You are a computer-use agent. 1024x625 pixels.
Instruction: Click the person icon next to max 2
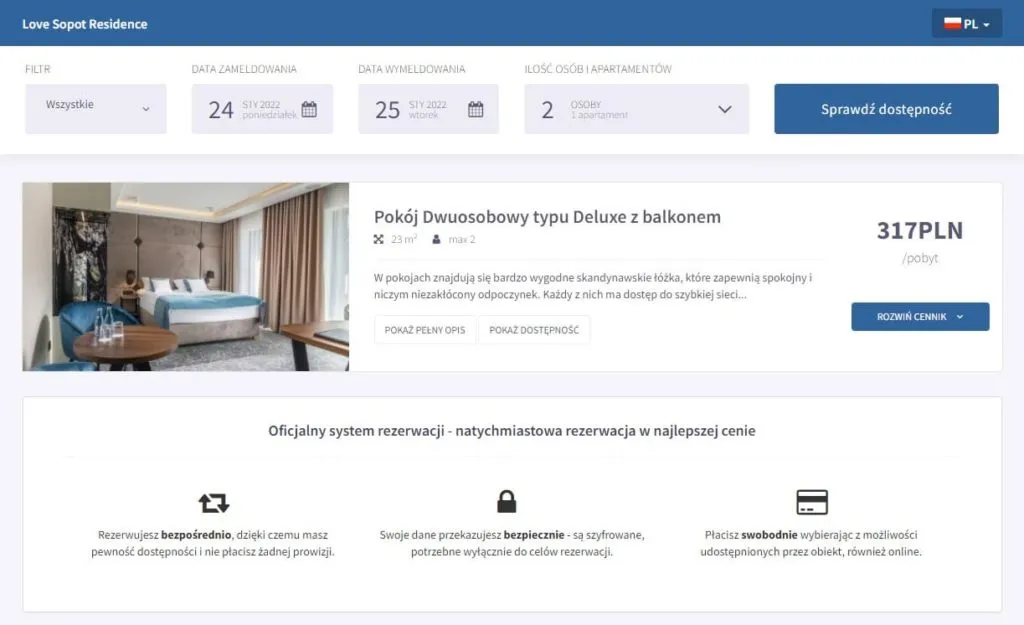click(436, 239)
